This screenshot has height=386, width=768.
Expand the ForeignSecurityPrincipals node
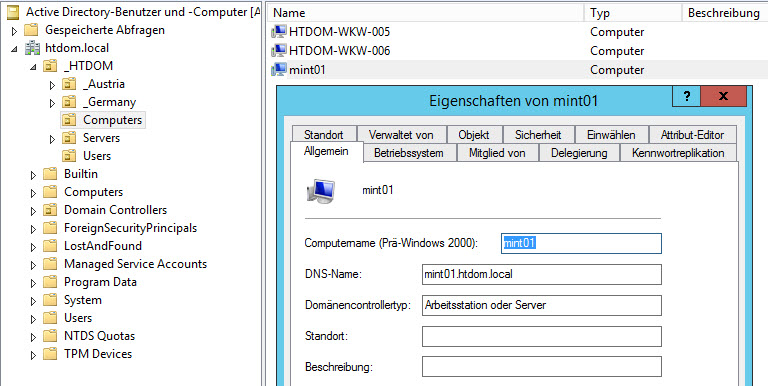click(x=33, y=229)
